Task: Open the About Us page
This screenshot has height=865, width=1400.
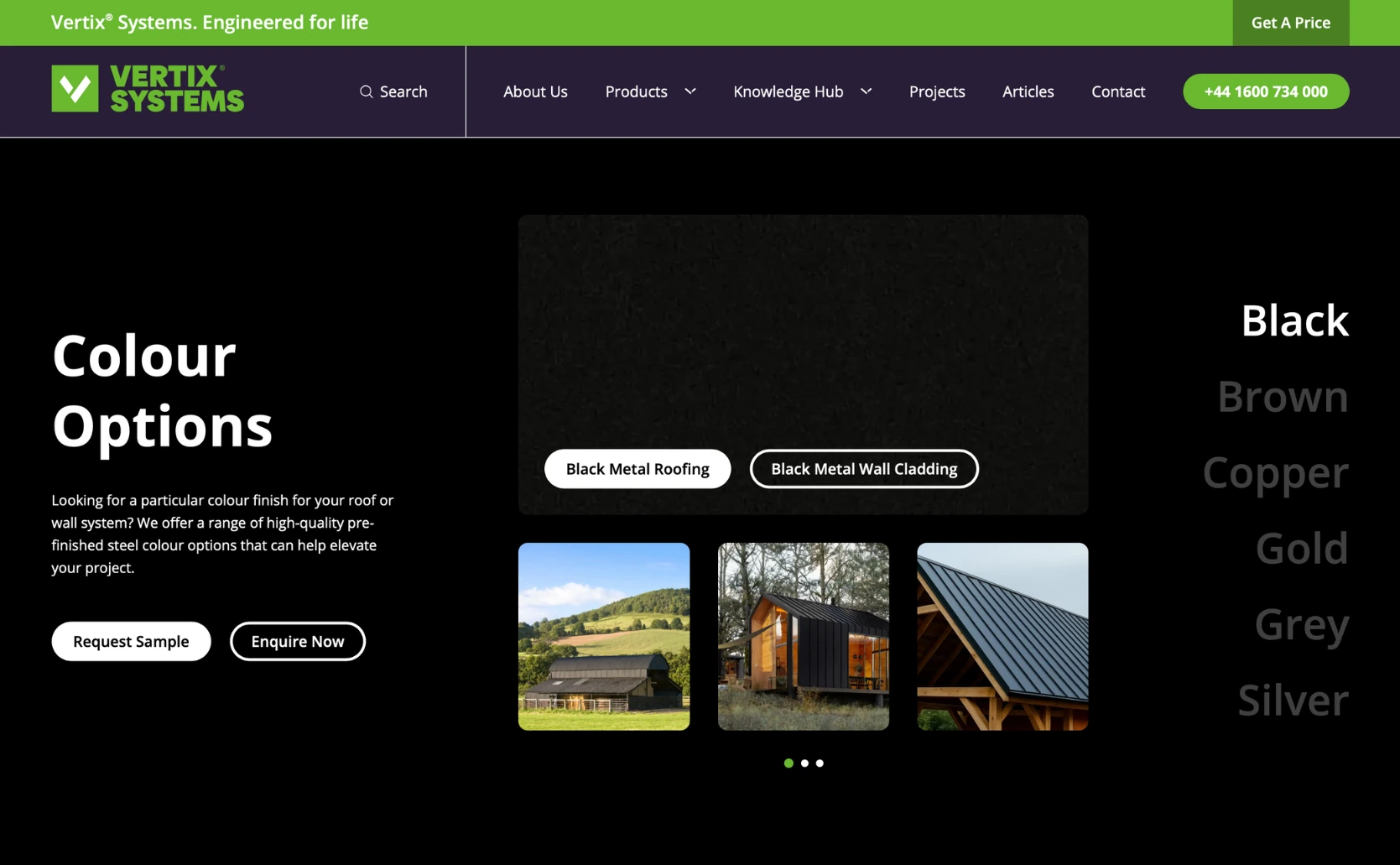Action: pyautogui.click(x=535, y=91)
